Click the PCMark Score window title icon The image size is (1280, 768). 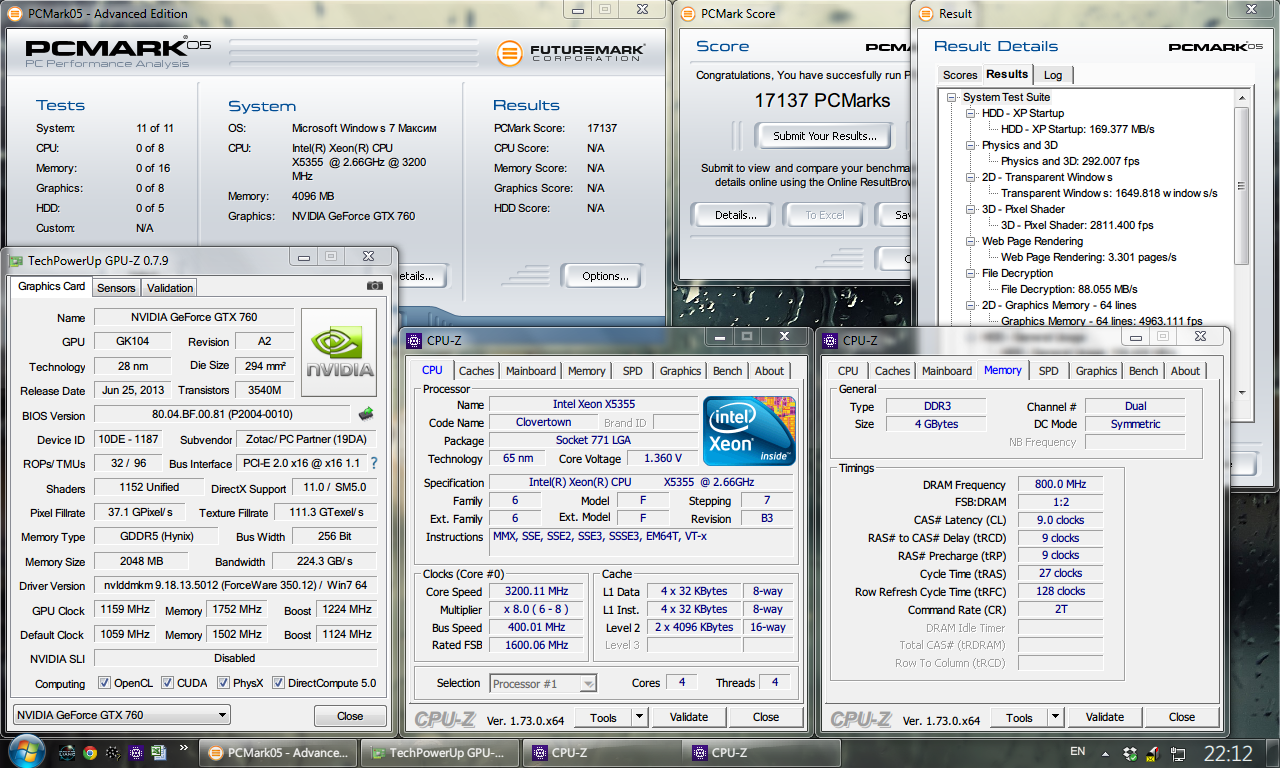(x=689, y=14)
